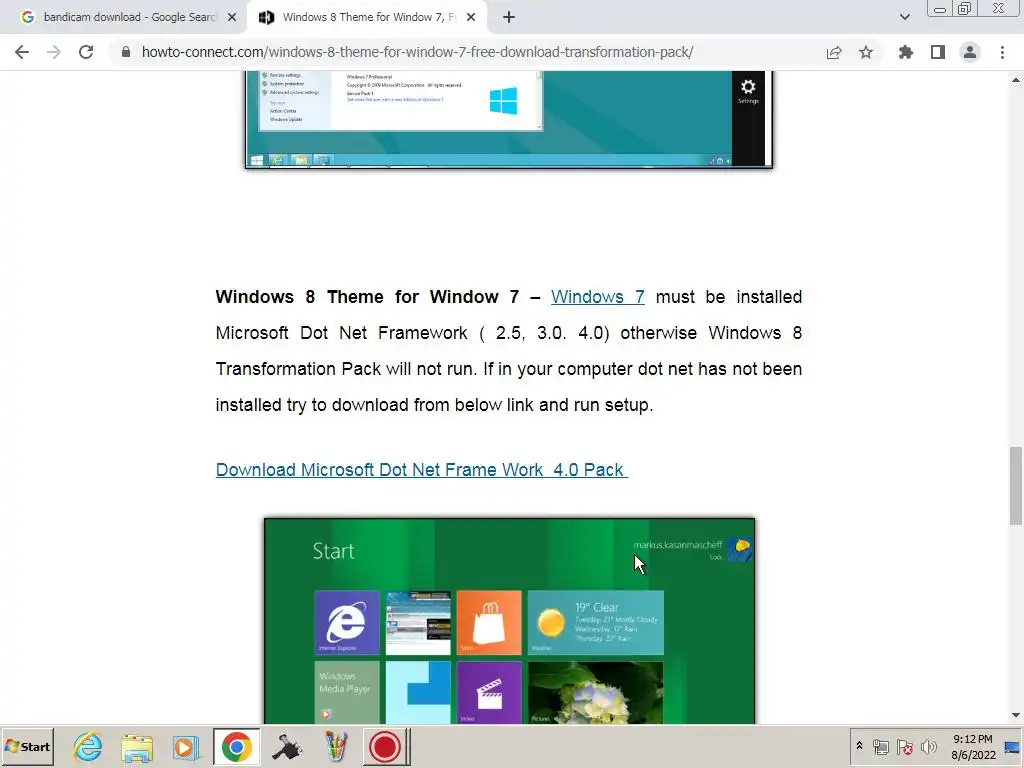Open the dropper tool icon in the taskbar
The width and height of the screenshot is (1024, 768).
click(286, 746)
